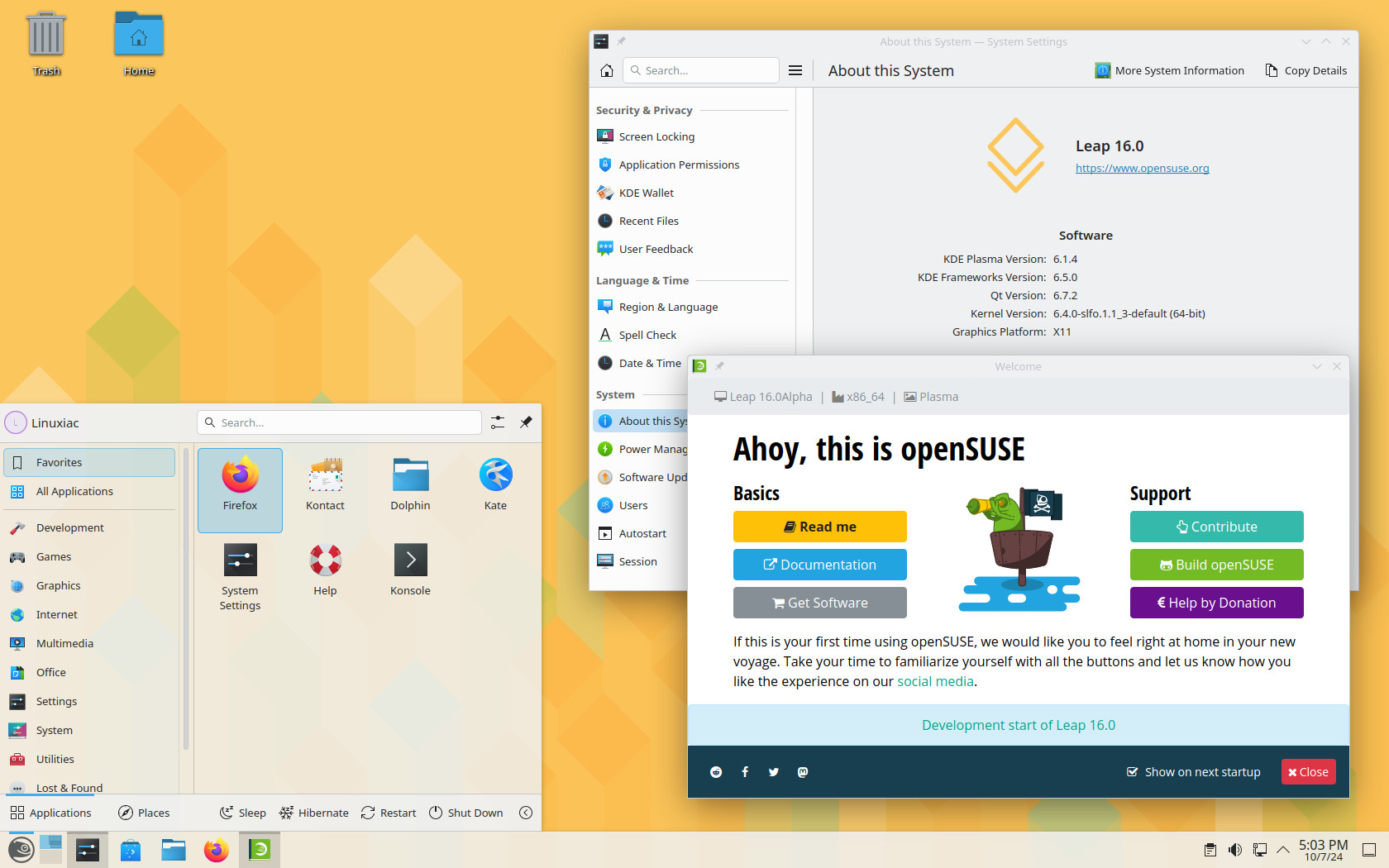Follow the social media link in Welcome text
Viewport: 1389px width, 868px height.
935,681
